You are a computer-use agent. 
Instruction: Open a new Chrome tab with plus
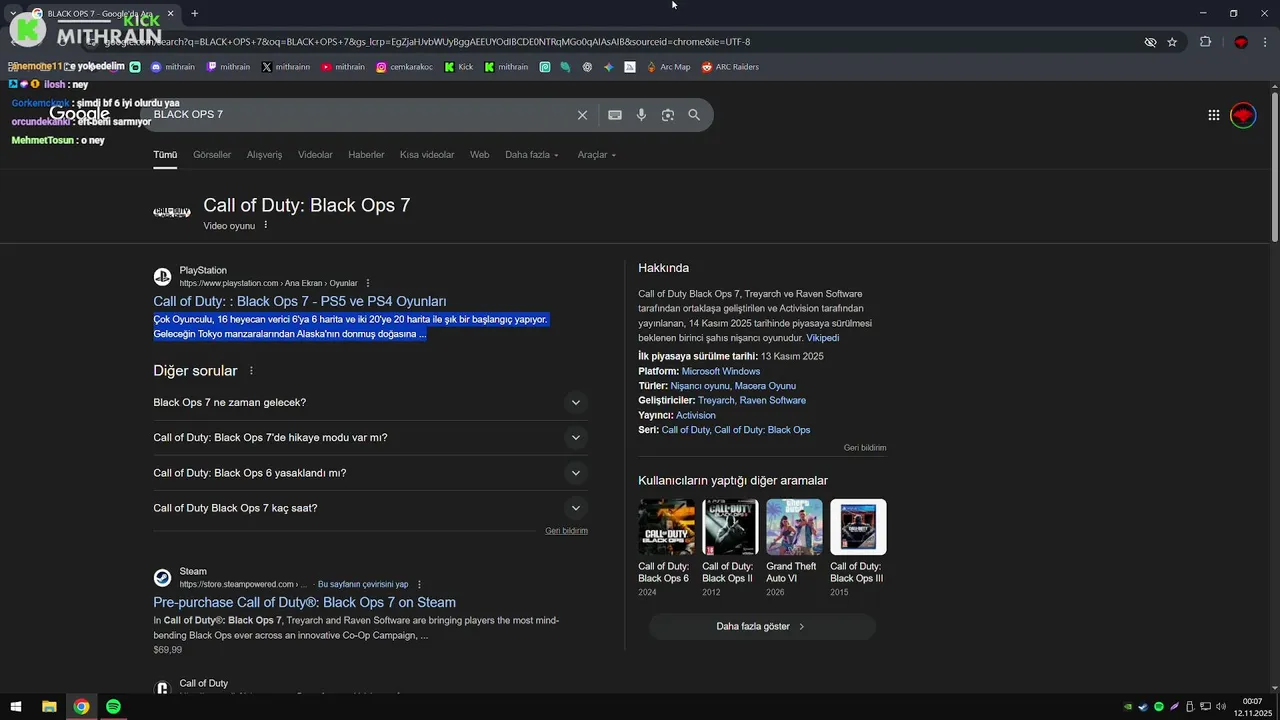(x=194, y=14)
